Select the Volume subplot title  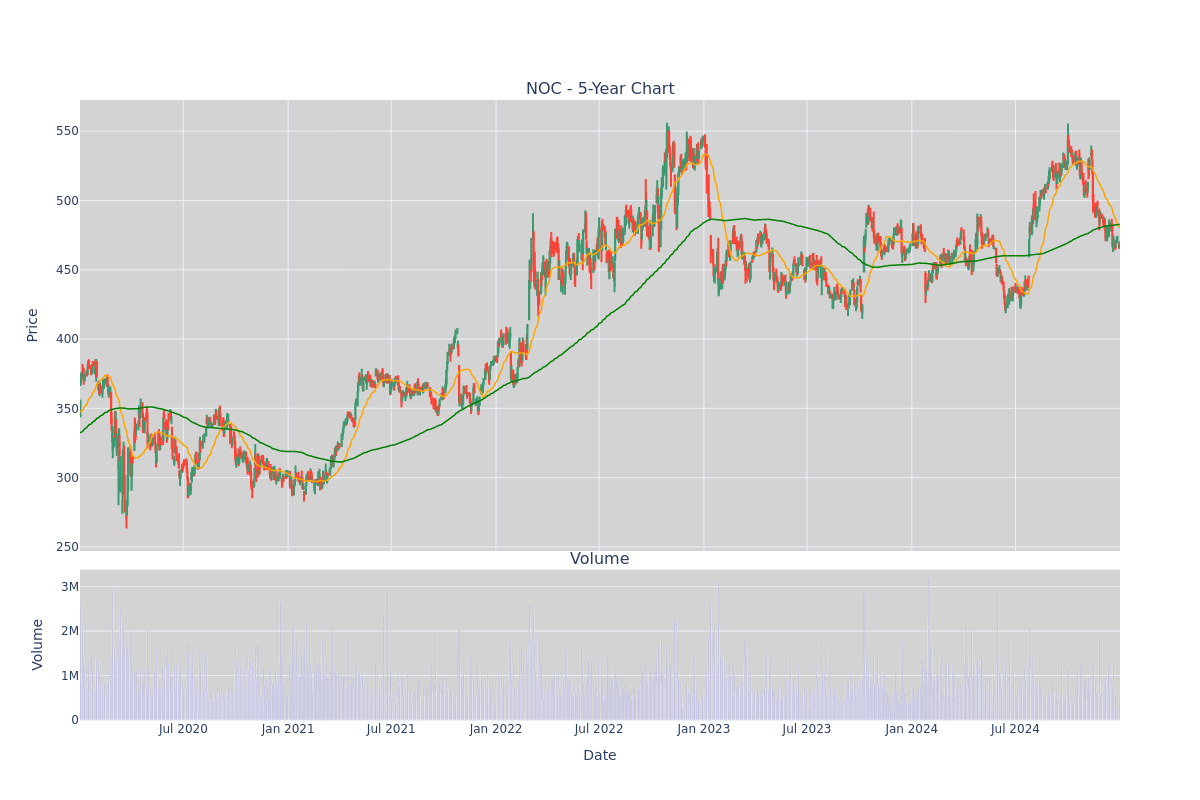click(600, 559)
